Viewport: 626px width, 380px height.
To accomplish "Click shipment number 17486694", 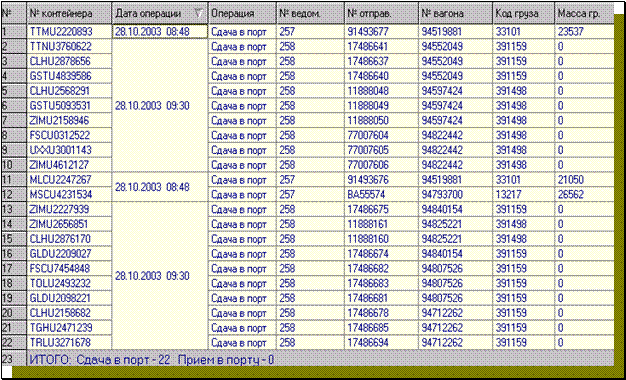I will click(368, 342).
